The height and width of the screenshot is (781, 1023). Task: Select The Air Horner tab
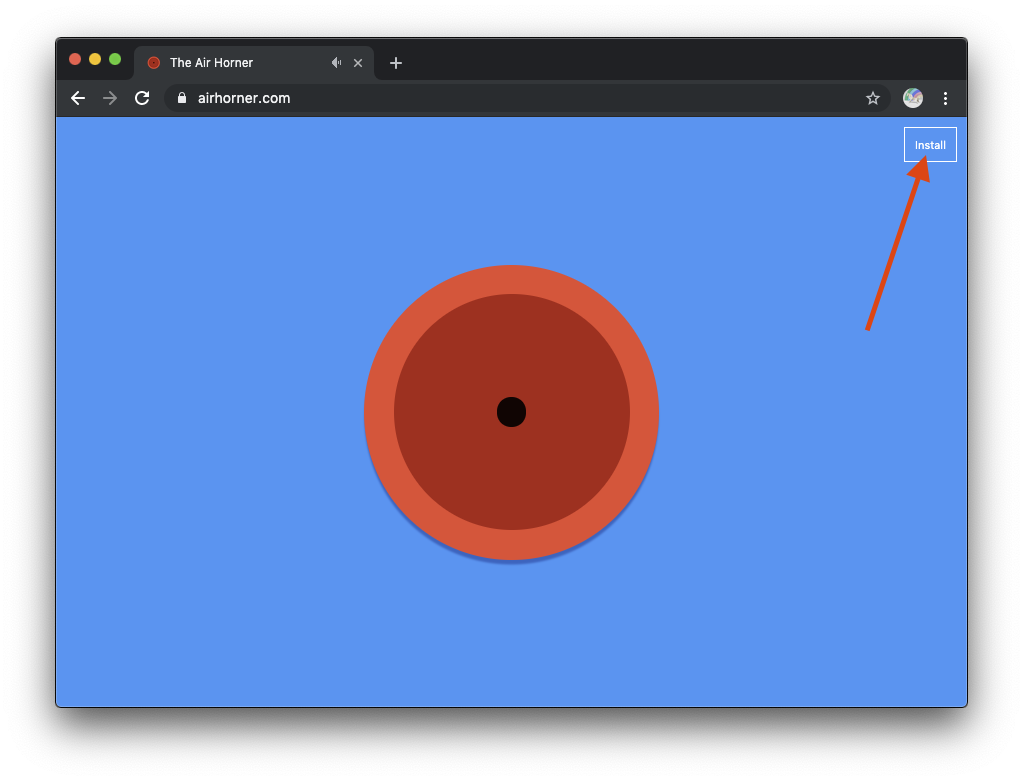click(x=240, y=63)
